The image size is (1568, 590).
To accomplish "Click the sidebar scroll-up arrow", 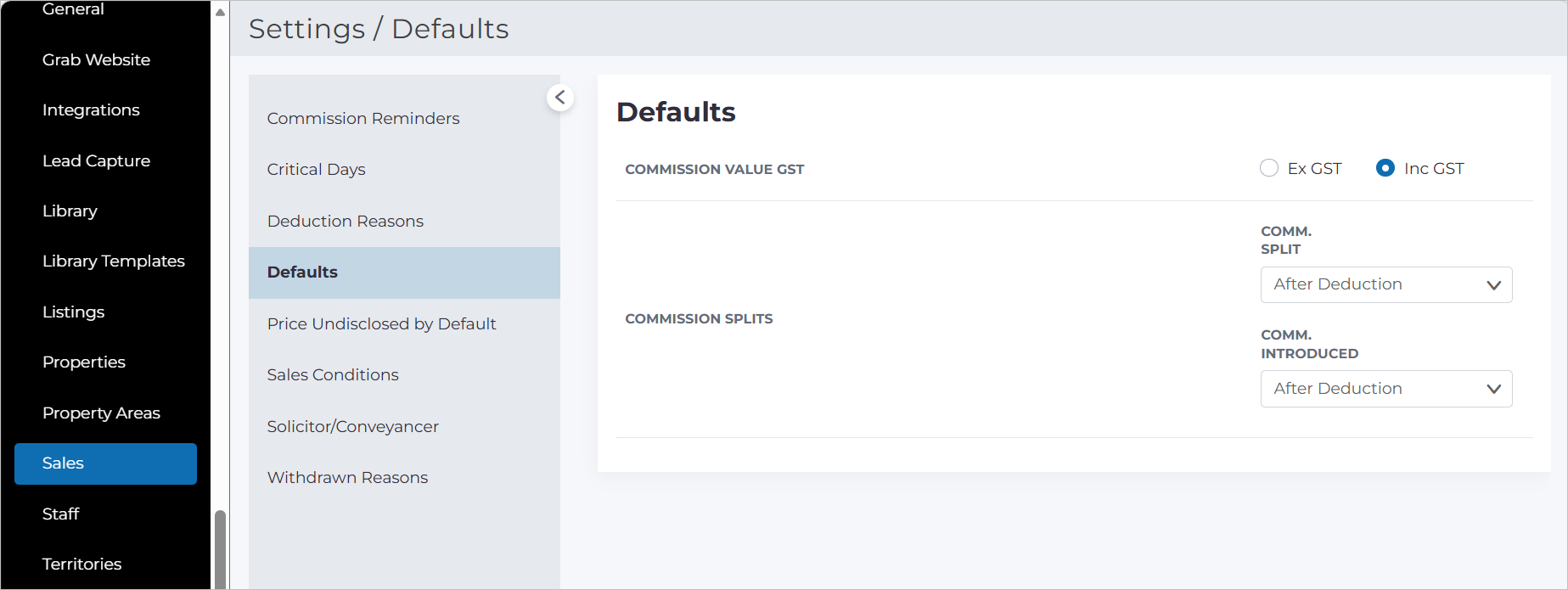I will 220,12.
